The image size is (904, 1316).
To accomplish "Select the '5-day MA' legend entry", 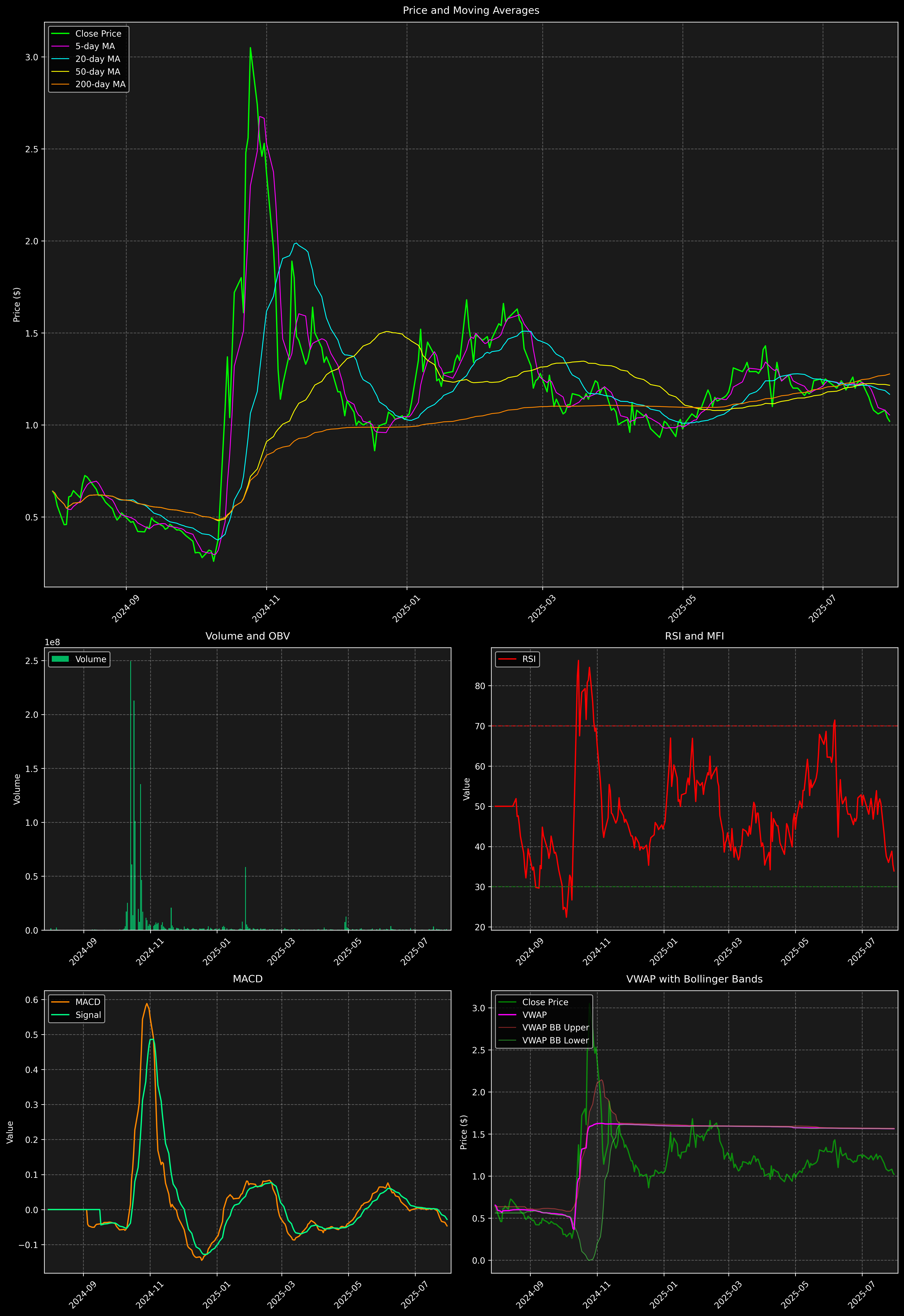I will click(x=95, y=47).
